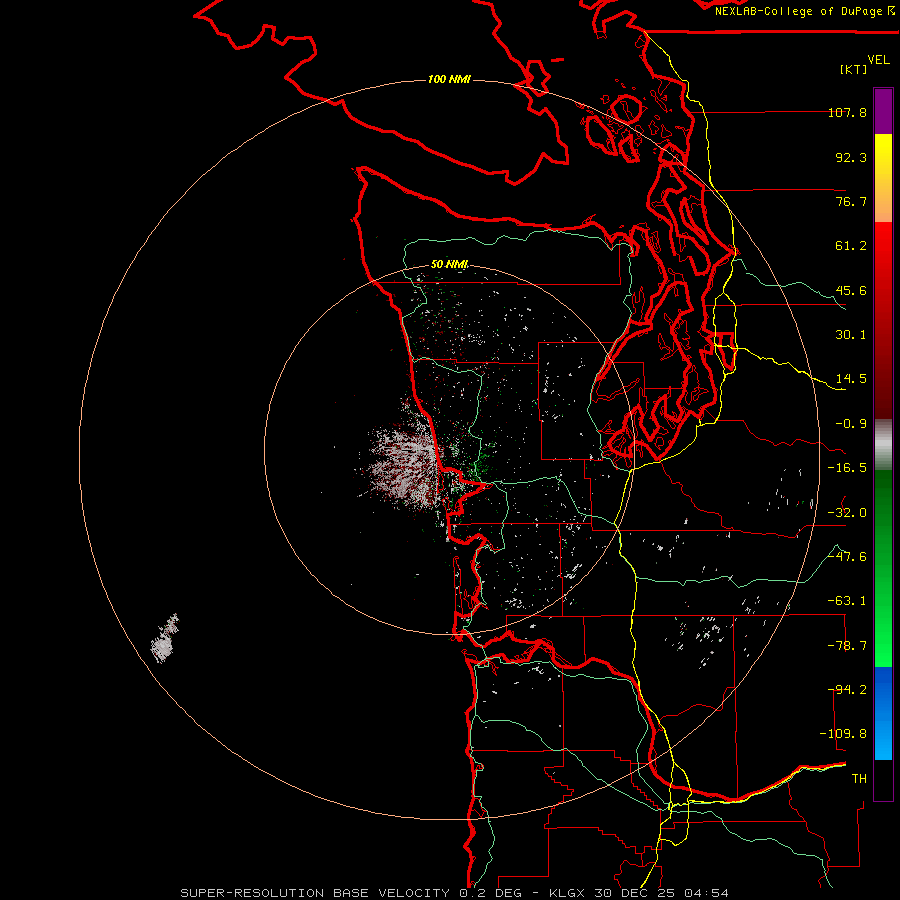The image size is (900, 900).
Task: Click the TH threshold legend label
Action: pos(859,779)
